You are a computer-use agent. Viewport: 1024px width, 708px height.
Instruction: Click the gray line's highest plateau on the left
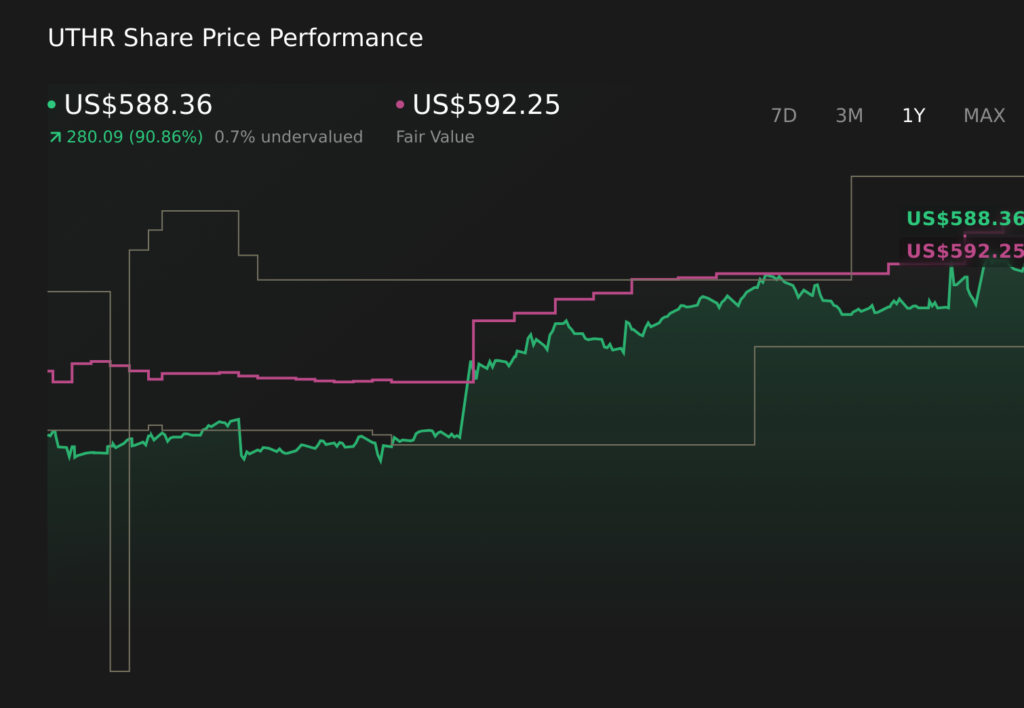click(200, 211)
